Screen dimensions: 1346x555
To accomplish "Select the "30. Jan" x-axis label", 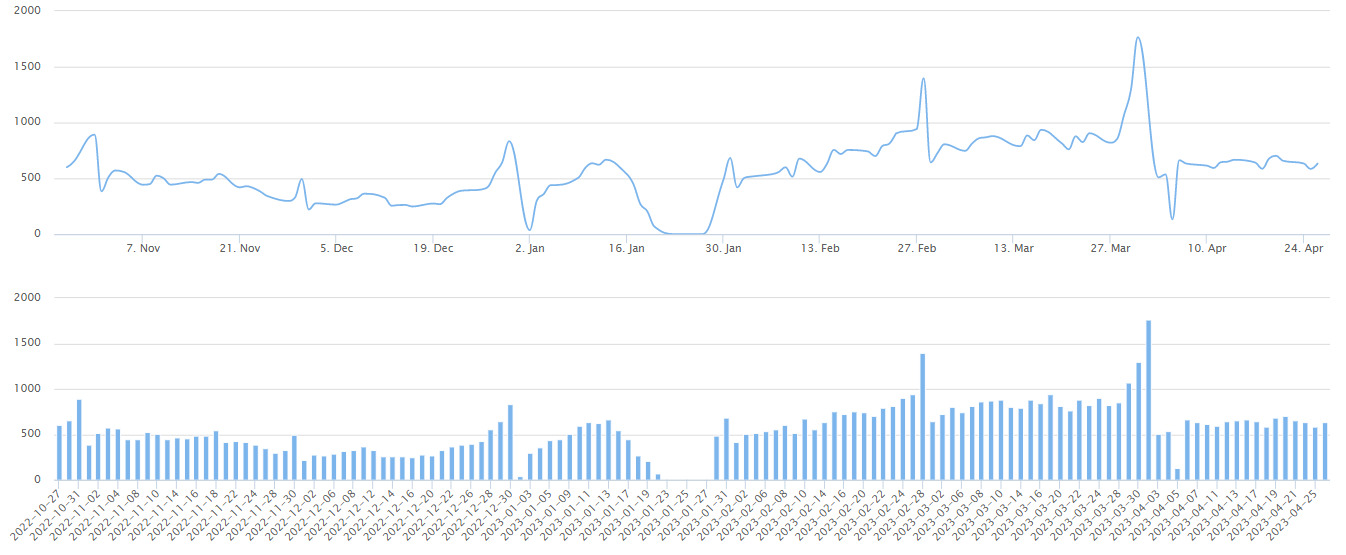I will pyautogui.click(x=723, y=248).
